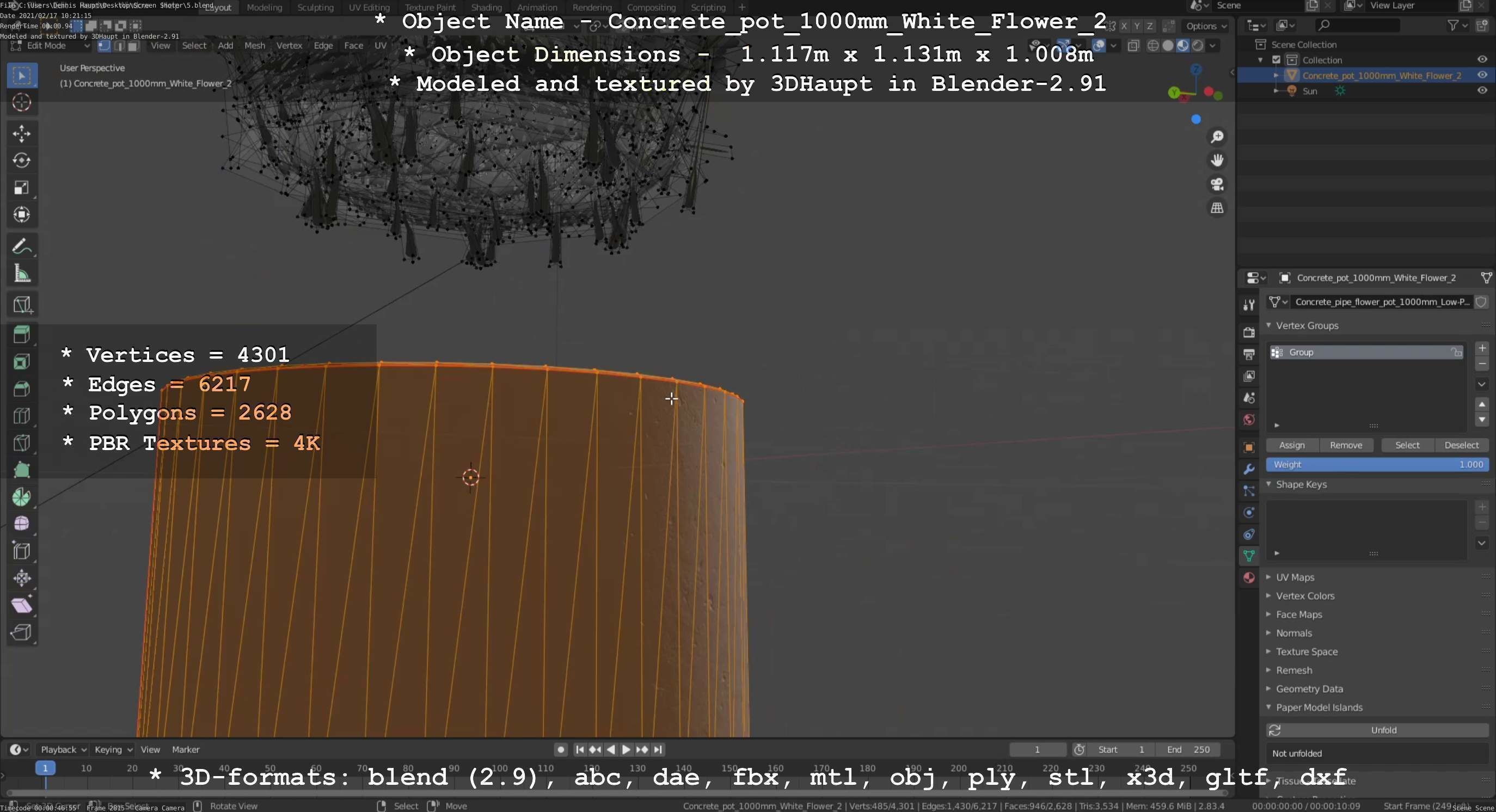1496x812 pixels.
Task: Select the Rip Region tool
Action: (22, 631)
